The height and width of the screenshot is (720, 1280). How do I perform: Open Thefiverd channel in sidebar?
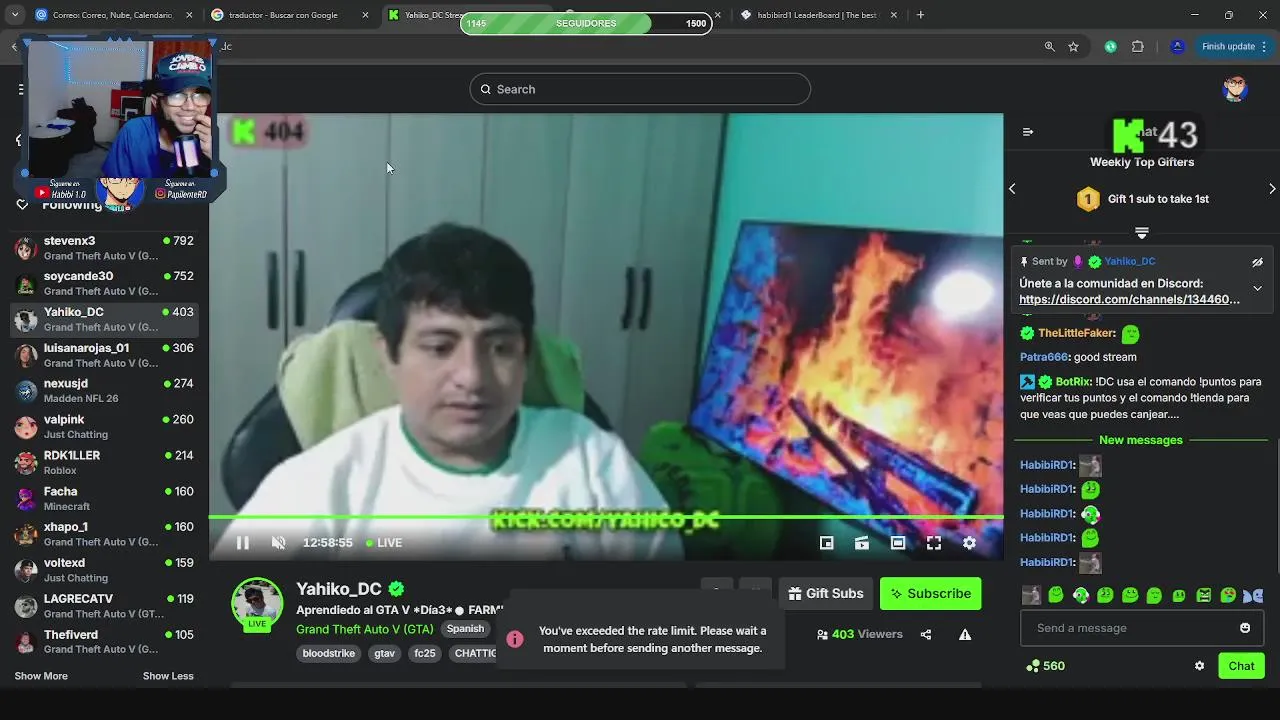click(104, 642)
